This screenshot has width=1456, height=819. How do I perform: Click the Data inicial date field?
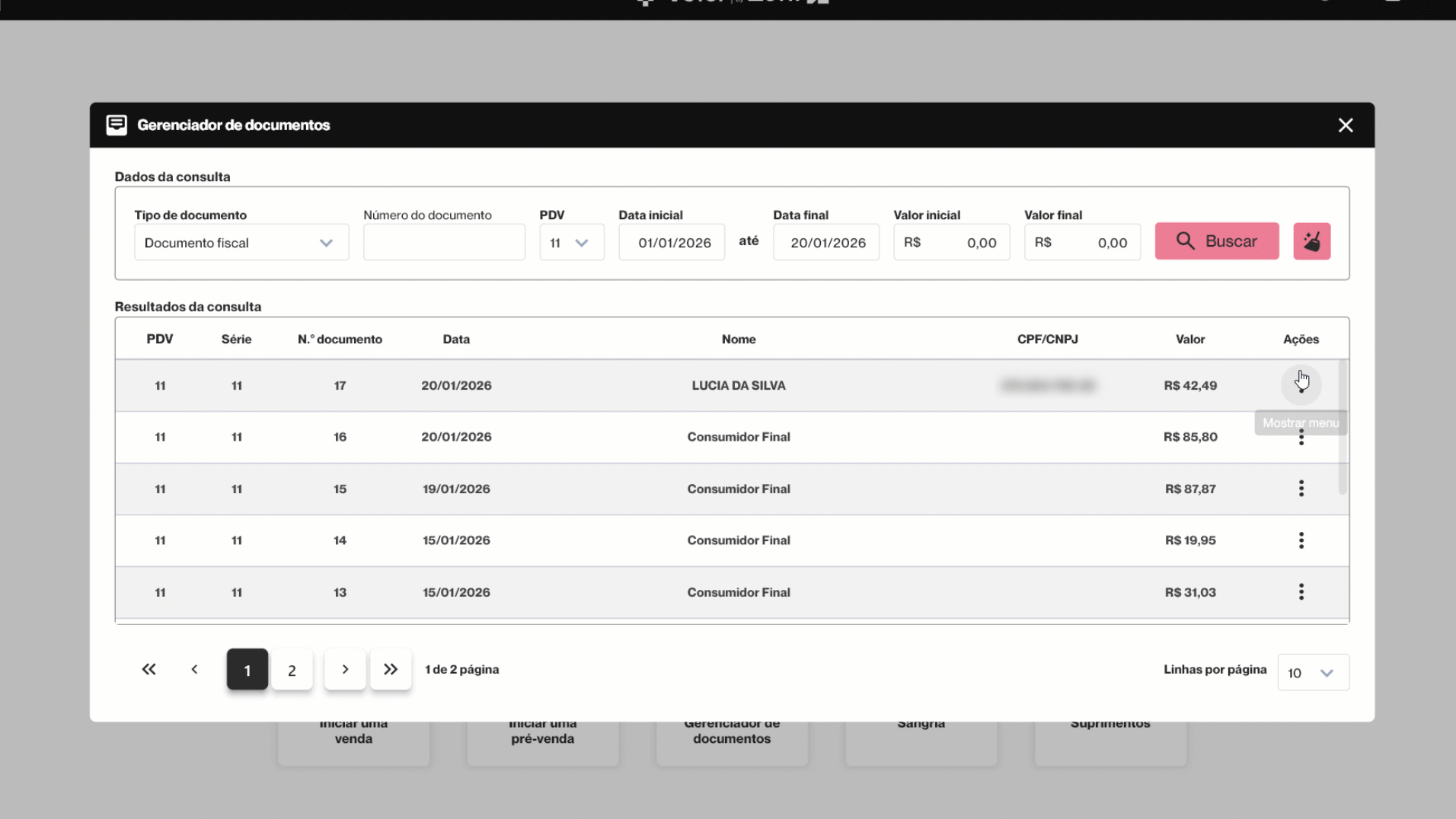click(672, 243)
